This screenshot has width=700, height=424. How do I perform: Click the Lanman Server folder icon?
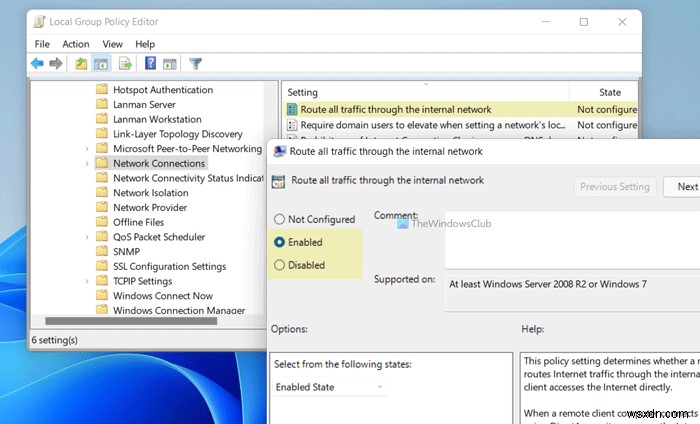[x=102, y=104]
